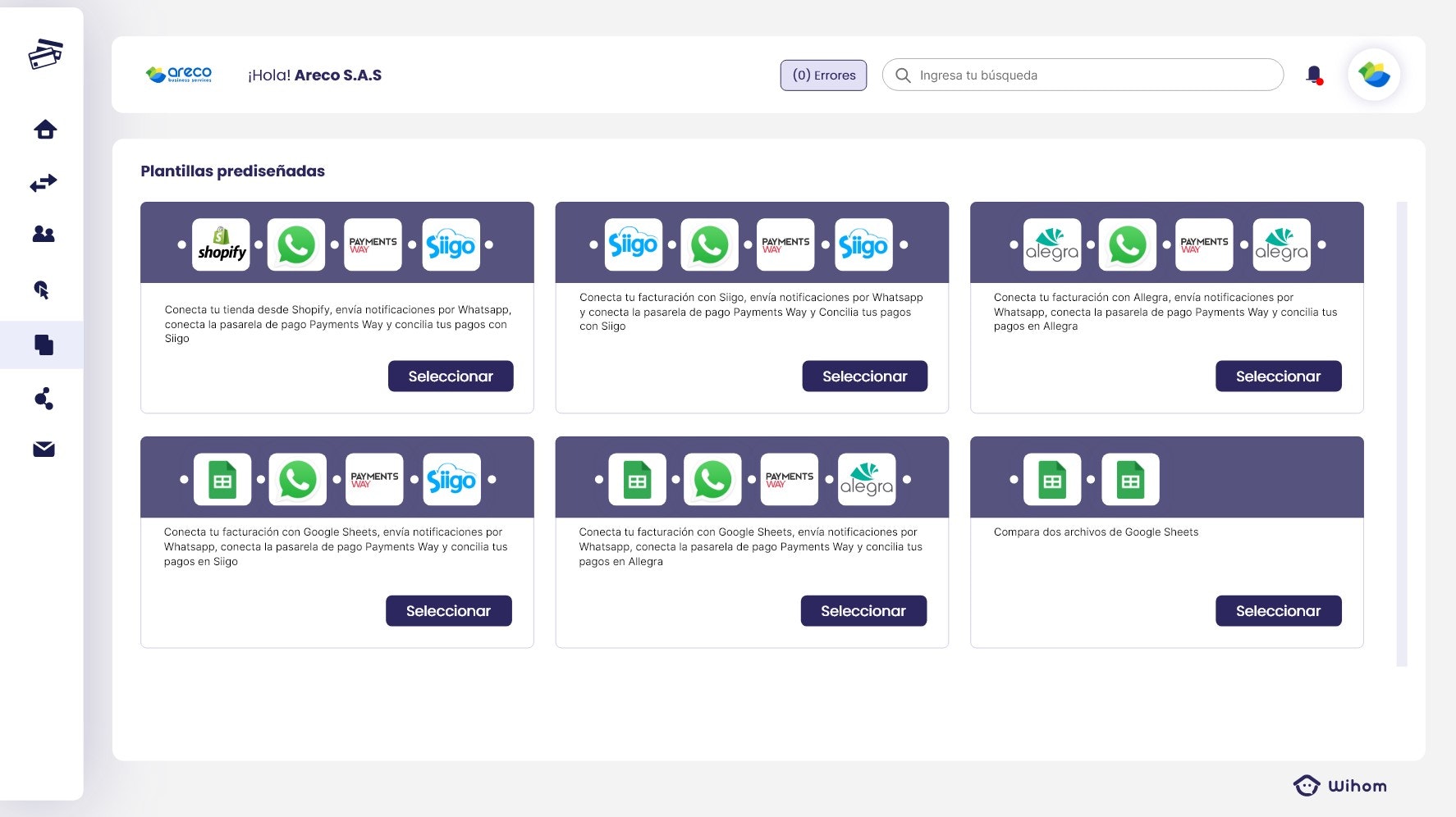Click the cursor pointer icon in sidebar

click(42, 290)
